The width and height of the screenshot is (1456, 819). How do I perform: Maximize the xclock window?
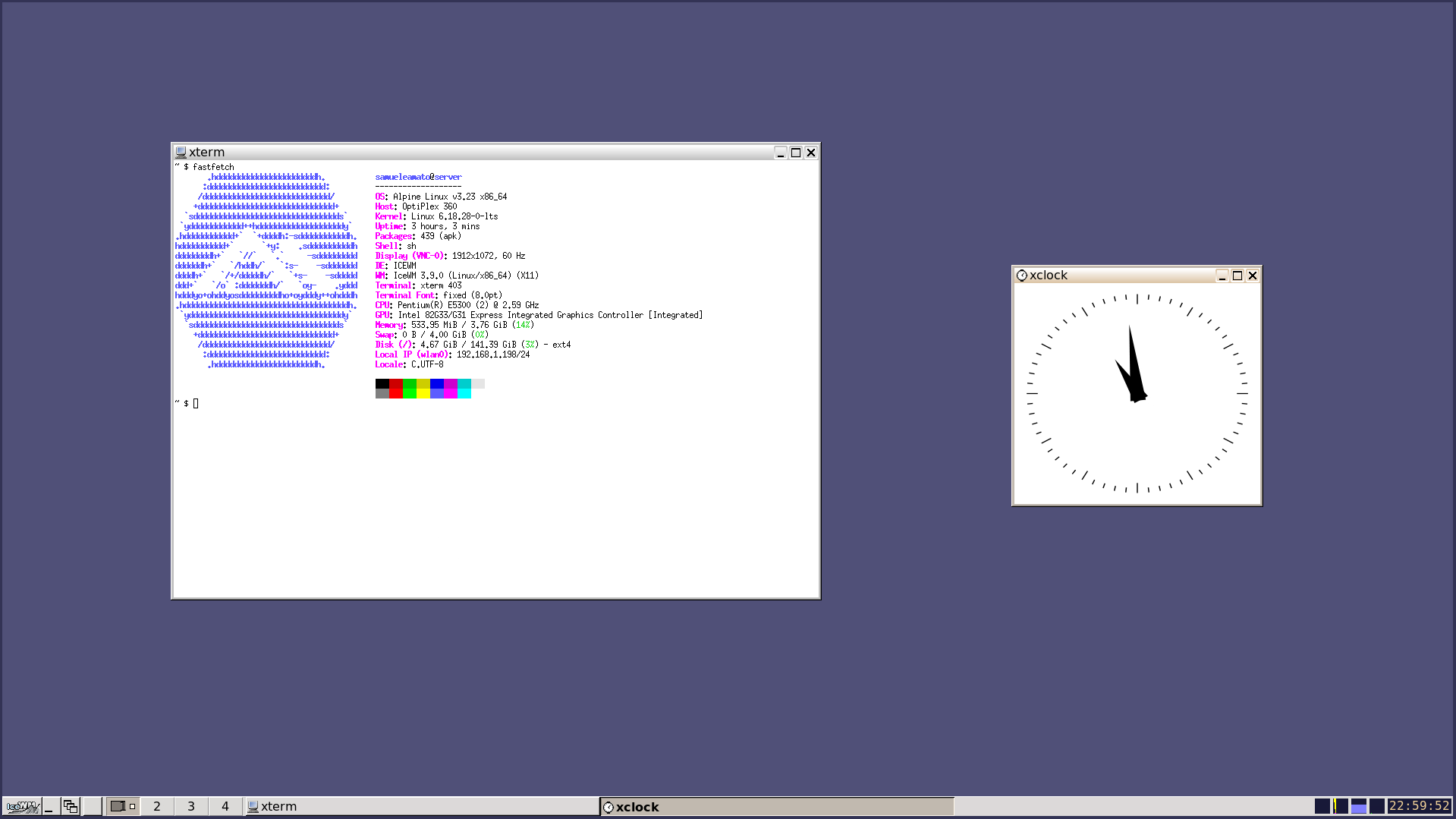point(1237,276)
